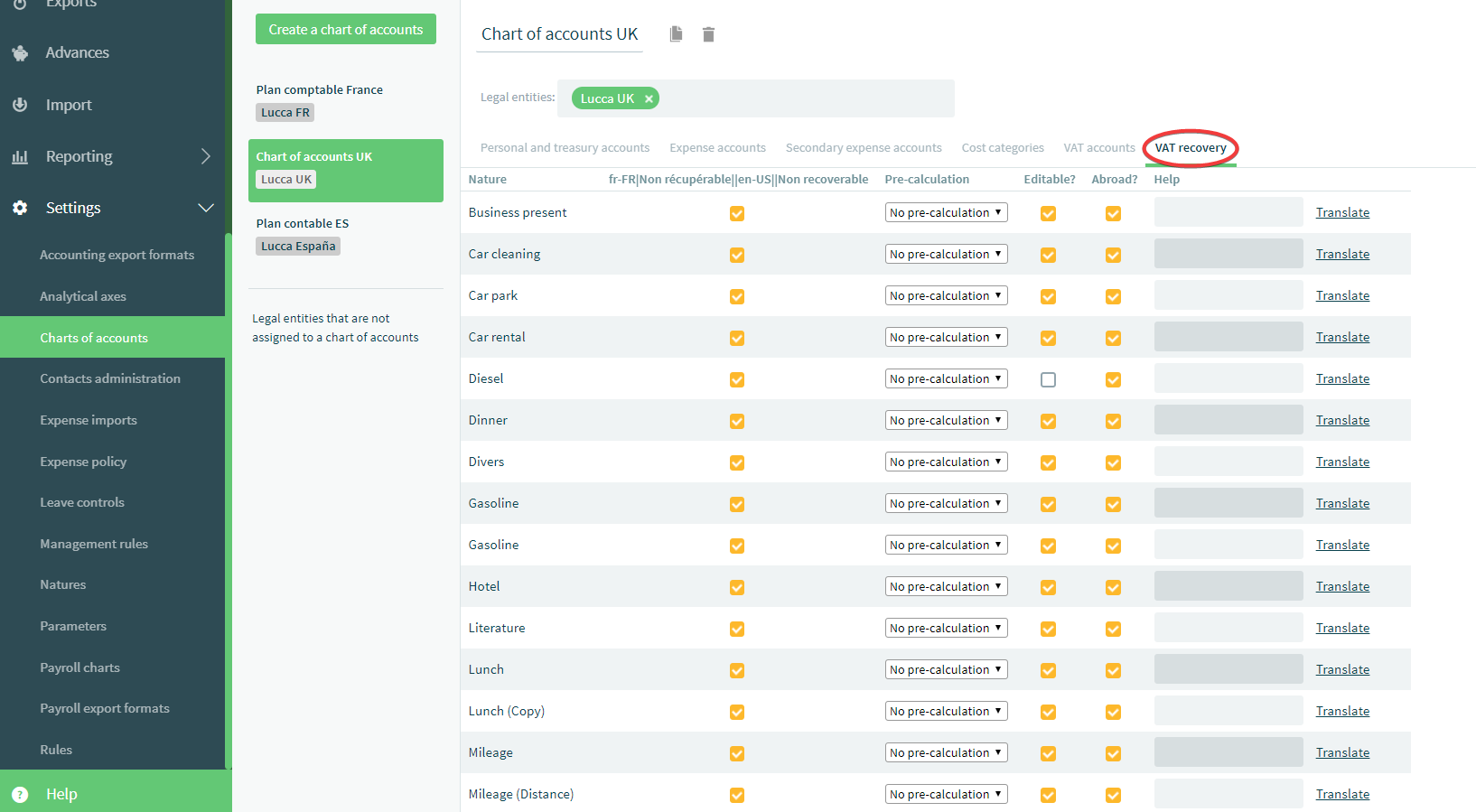Select Plan contable ES chart
Screen dimensions: 1476x812
(346, 235)
